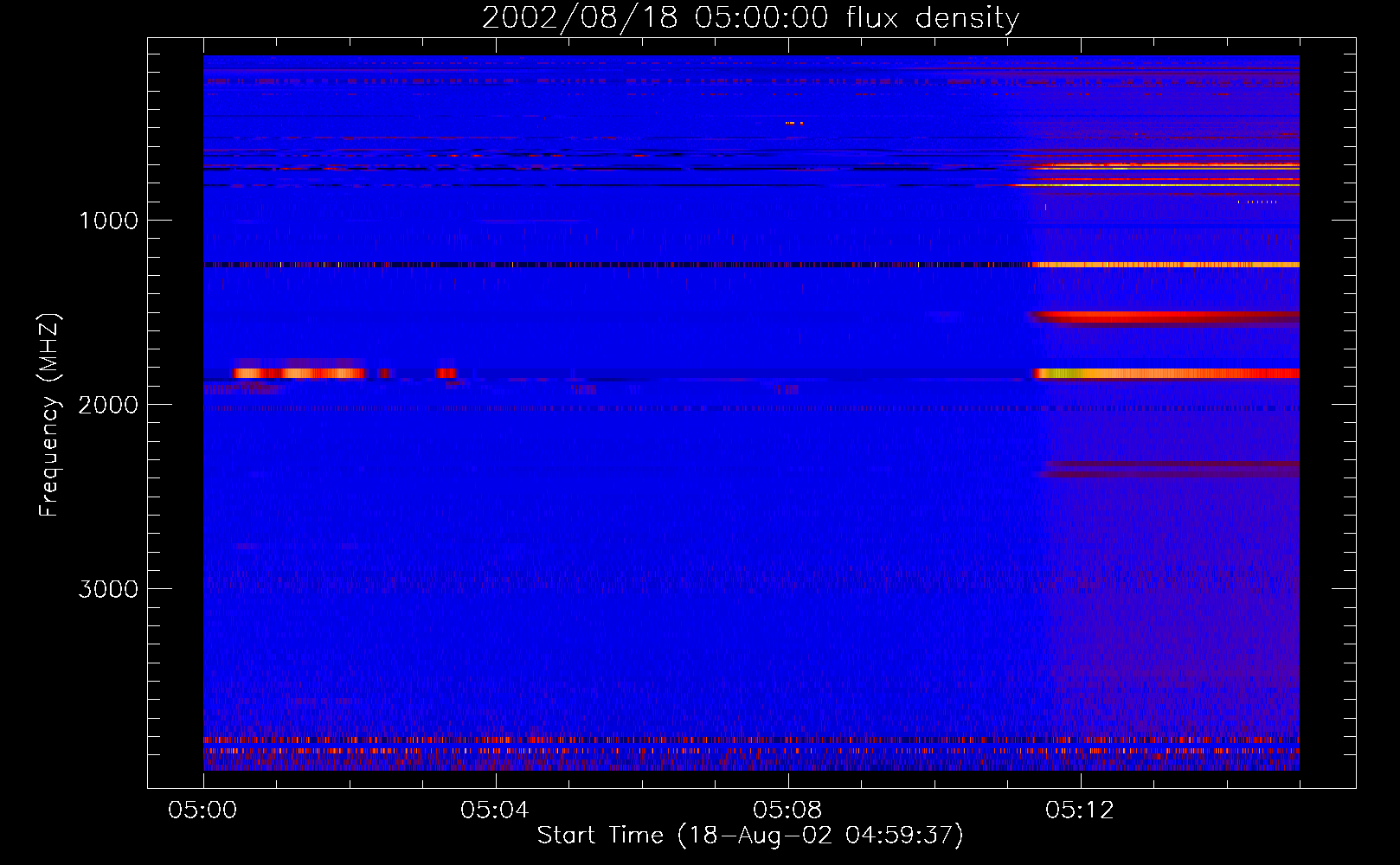Click the plot title '2002/08/18 05:00:00 flux density'

[750, 18]
